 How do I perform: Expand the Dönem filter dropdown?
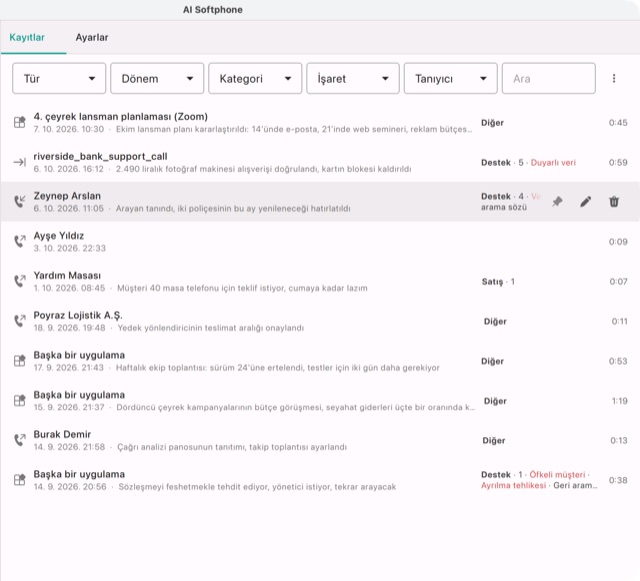[x=157, y=78]
